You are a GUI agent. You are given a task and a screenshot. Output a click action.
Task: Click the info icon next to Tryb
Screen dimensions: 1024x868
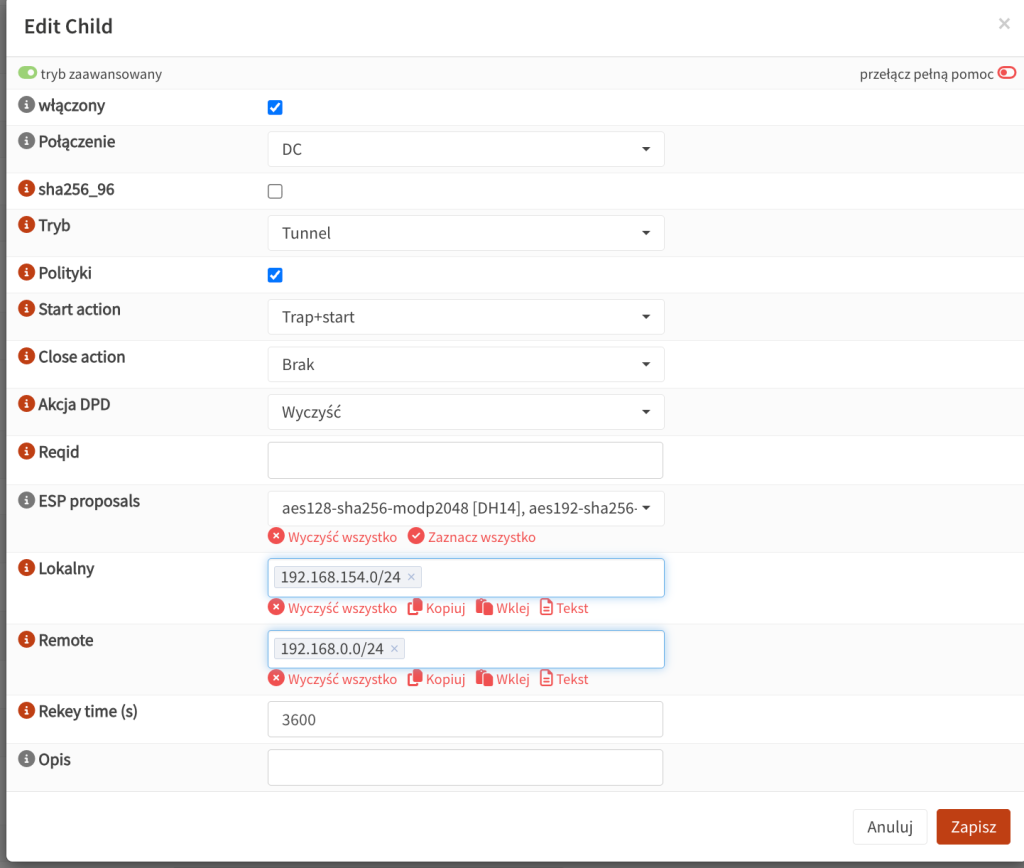point(27,226)
